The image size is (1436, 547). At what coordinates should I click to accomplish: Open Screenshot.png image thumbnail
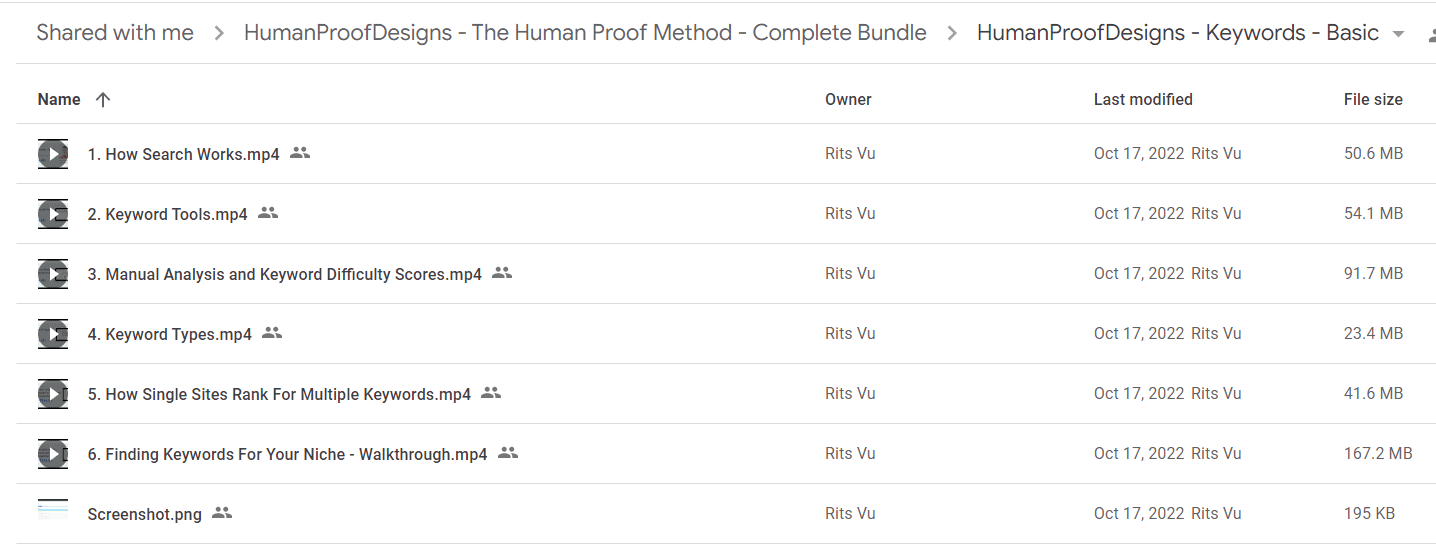click(53, 511)
